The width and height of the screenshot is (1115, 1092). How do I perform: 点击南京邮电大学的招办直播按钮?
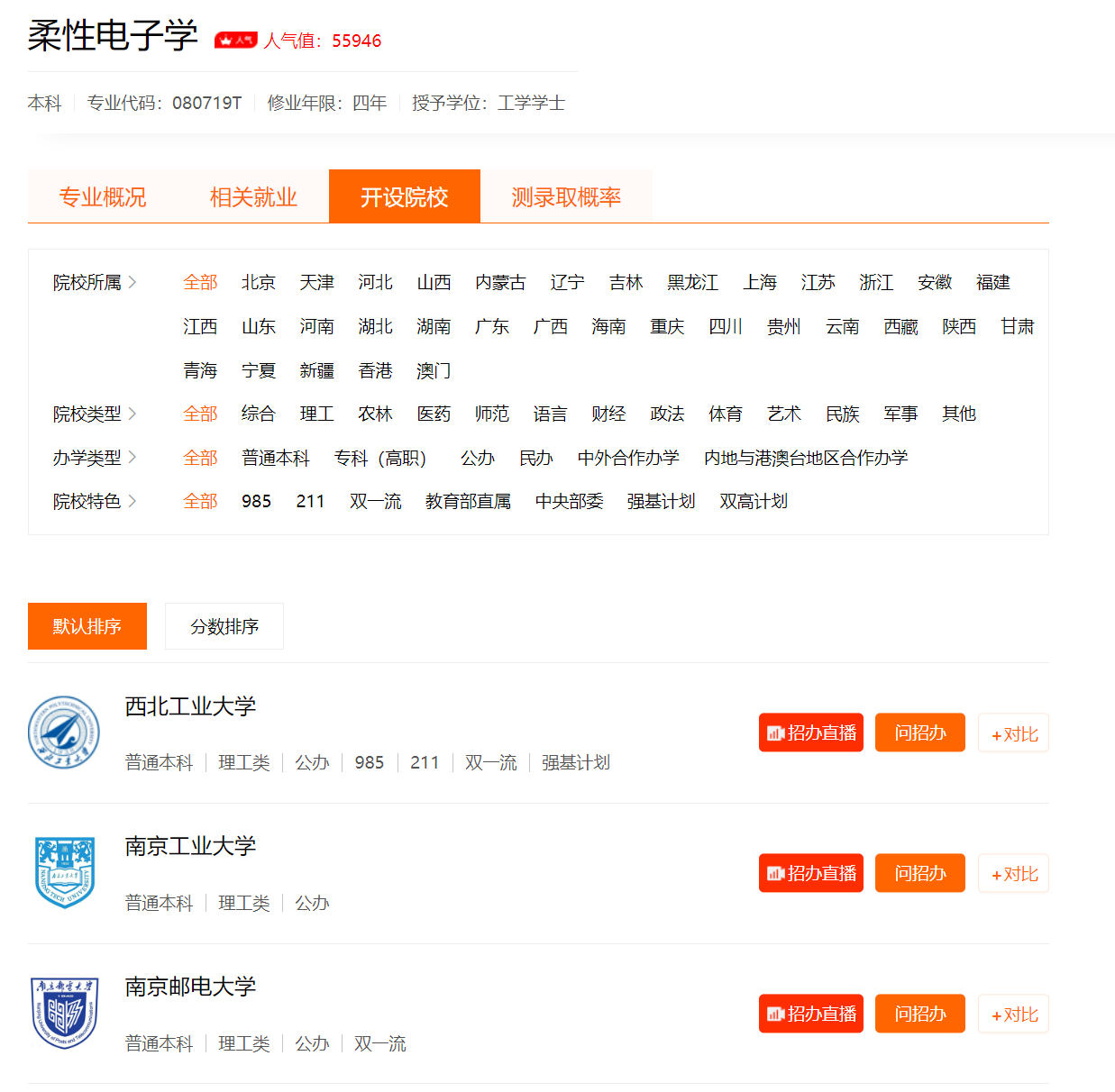click(x=810, y=1014)
